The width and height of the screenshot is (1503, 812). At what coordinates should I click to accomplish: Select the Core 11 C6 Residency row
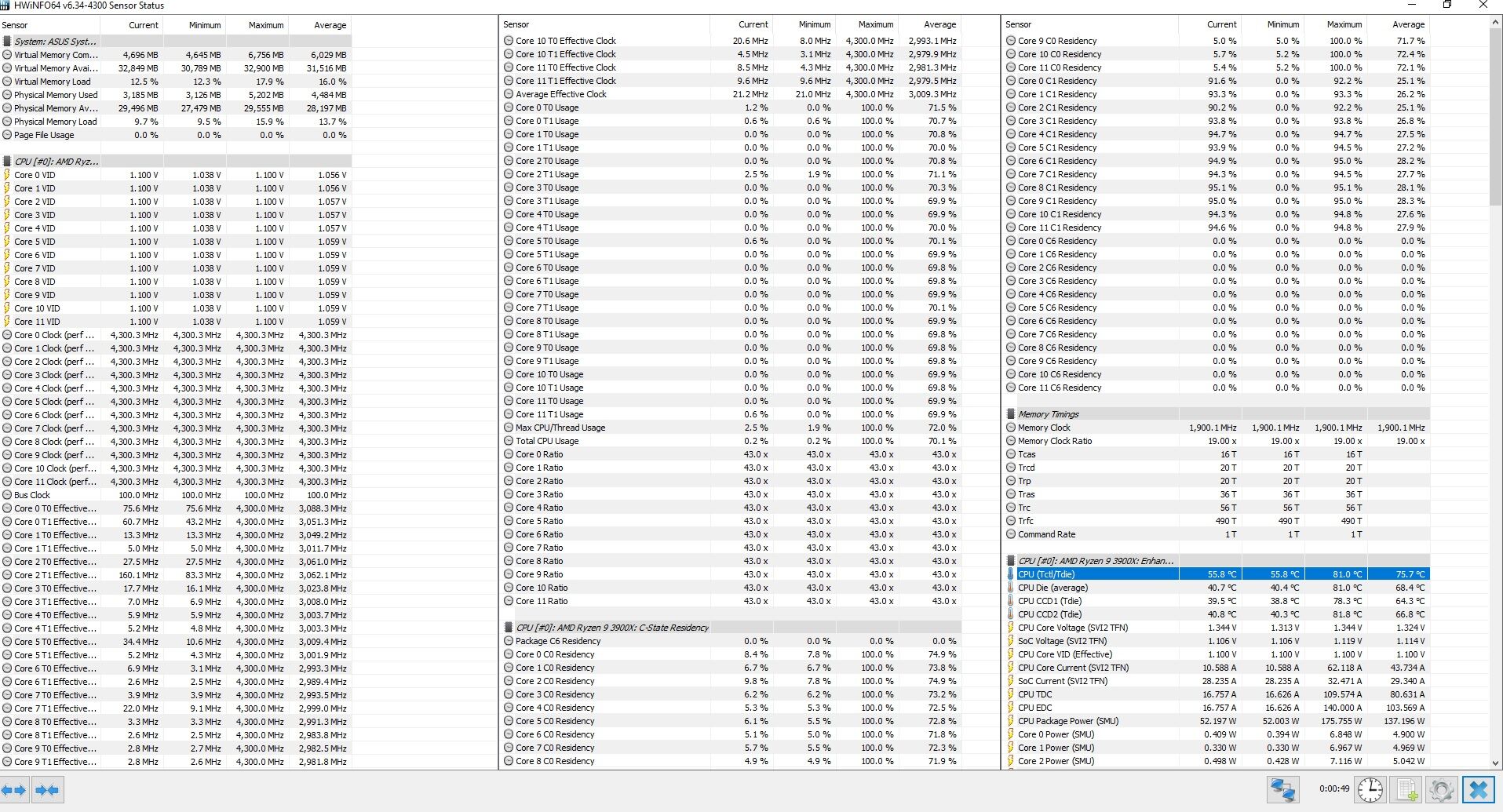coord(1217,388)
